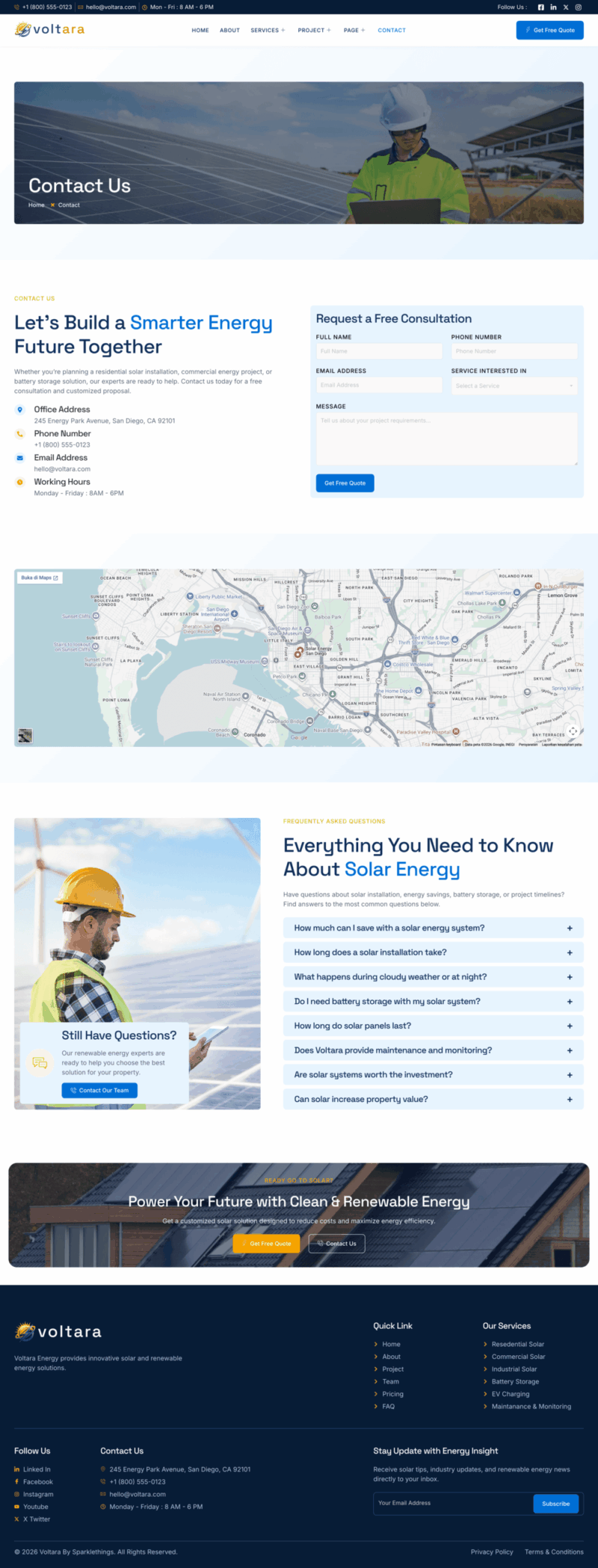Viewport: 598px width, 1568px height.
Task: Open Pricing in footer Quick Link
Action: tap(392, 1394)
